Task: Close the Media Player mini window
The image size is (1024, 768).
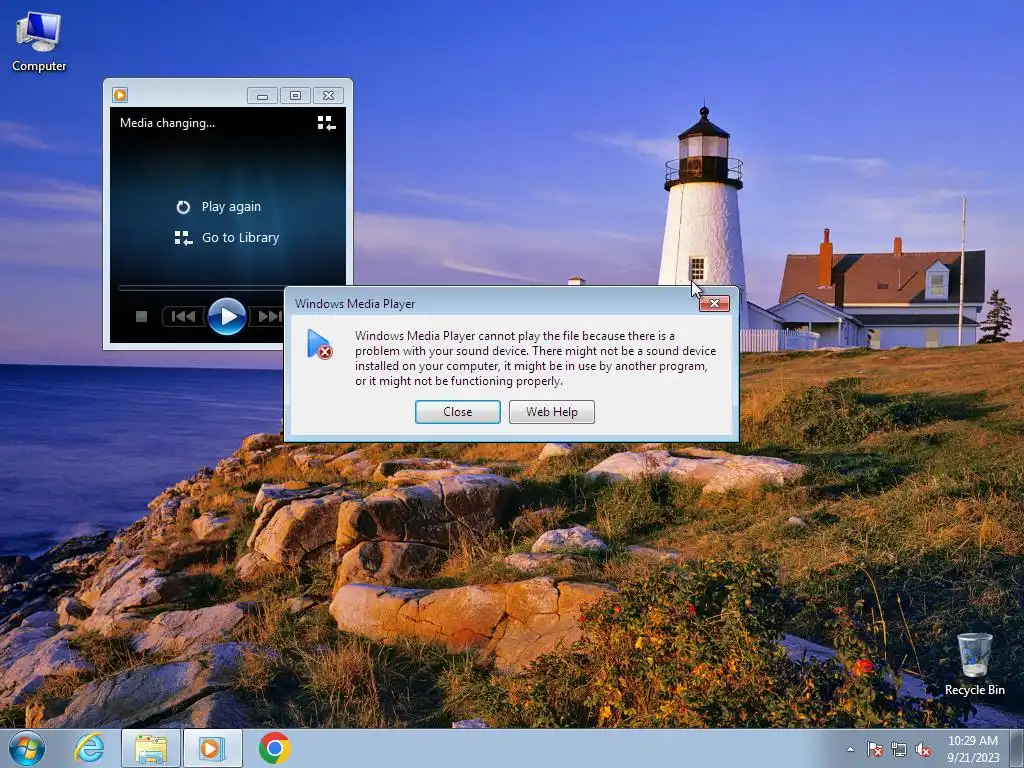Action: click(x=328, y=96)
